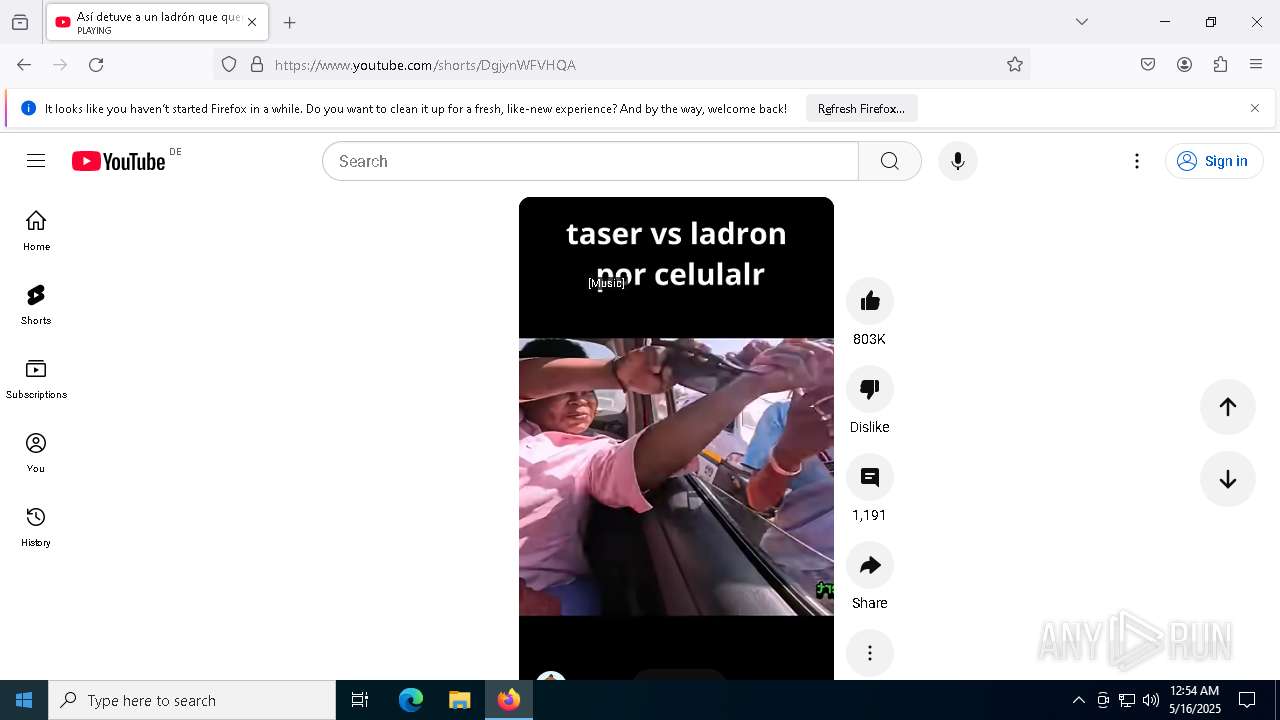
Task: Dislike this Short
Action: (870, 389)
